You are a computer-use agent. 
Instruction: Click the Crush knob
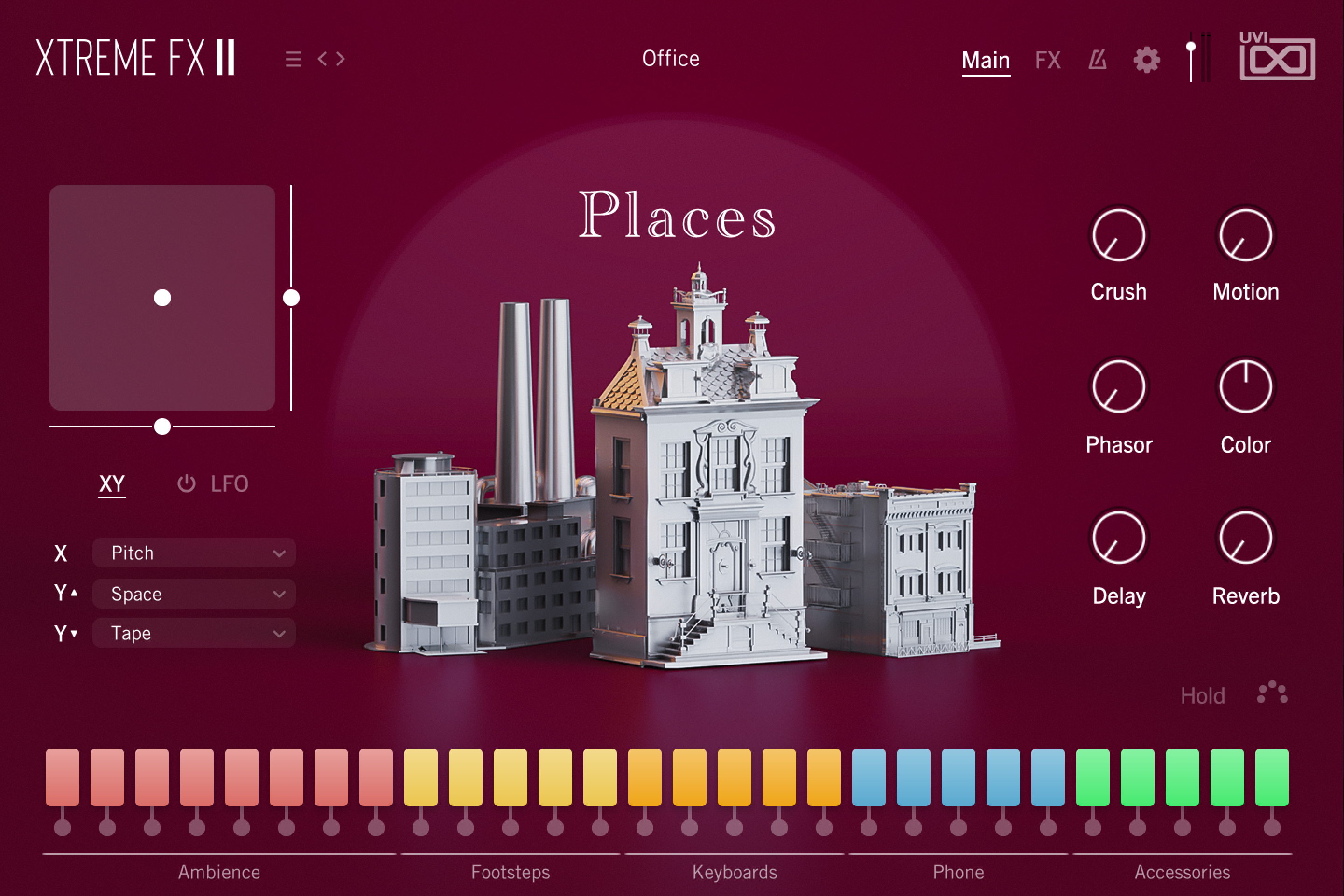(x=1118, y=235)
